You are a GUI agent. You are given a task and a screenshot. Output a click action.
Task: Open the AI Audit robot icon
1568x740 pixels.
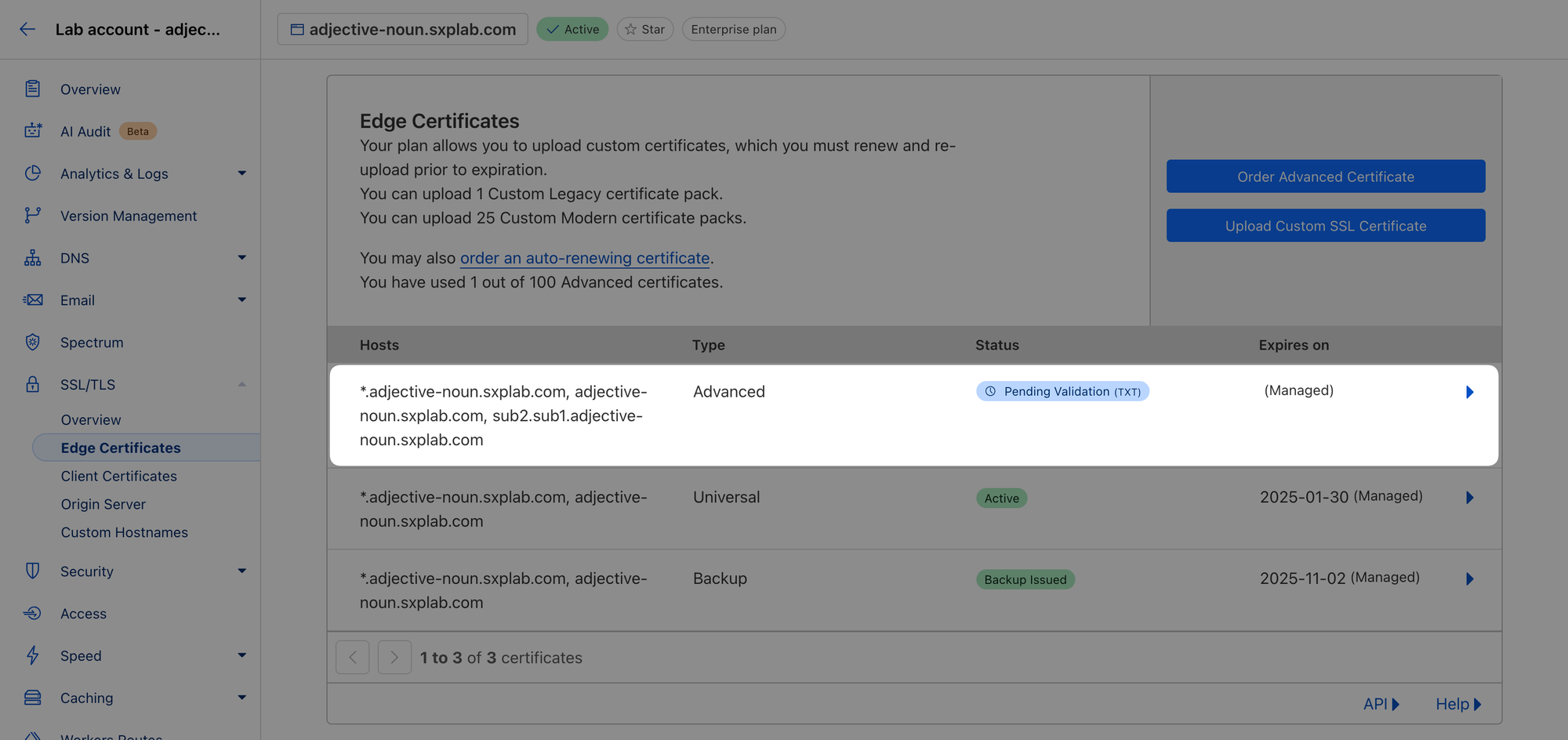(x=32, y=131)
